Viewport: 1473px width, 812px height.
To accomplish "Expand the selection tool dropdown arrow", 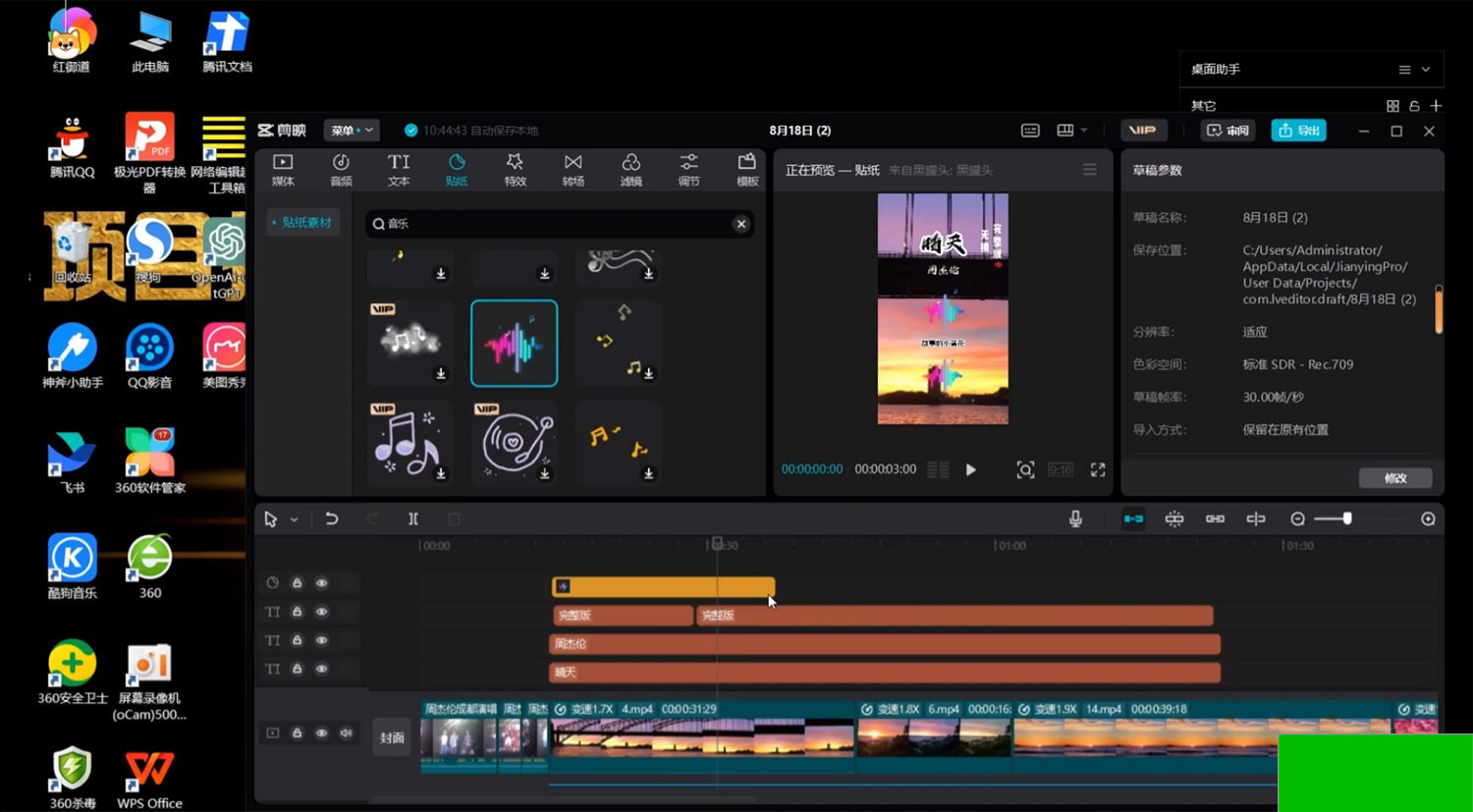I will tap(294, 519).
